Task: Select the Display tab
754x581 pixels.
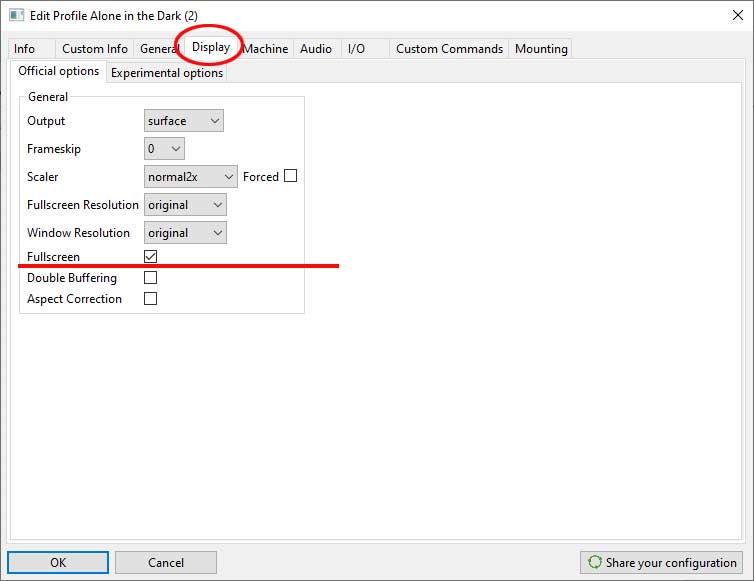Action: coord(211,47)
